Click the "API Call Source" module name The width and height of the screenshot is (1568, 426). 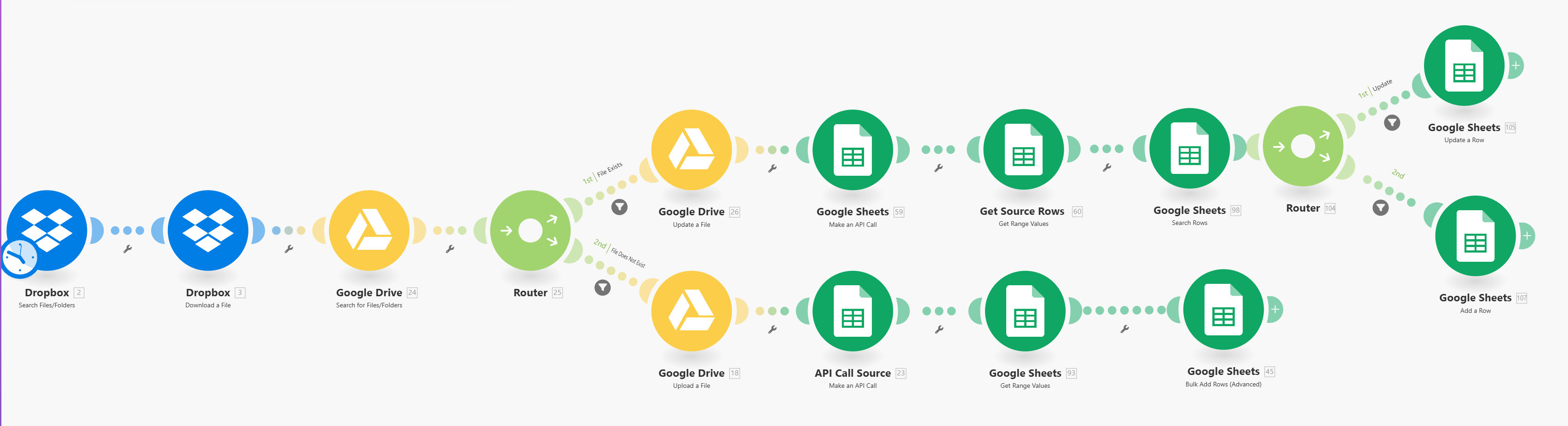tap(853, 373)
